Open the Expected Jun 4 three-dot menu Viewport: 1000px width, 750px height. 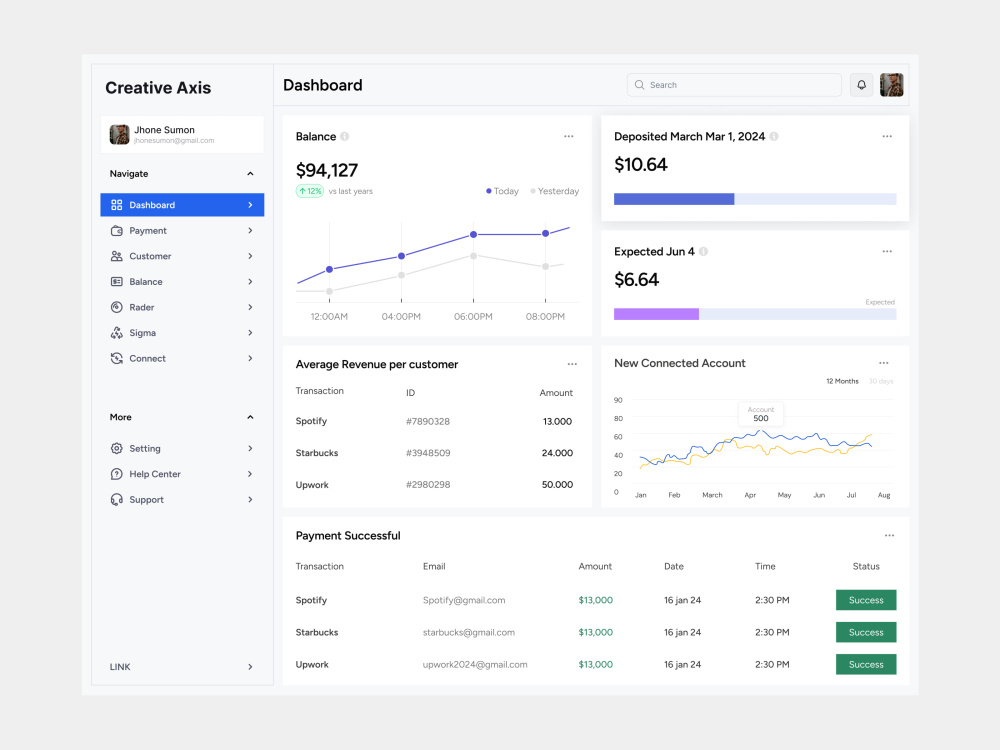pos(887,251)
